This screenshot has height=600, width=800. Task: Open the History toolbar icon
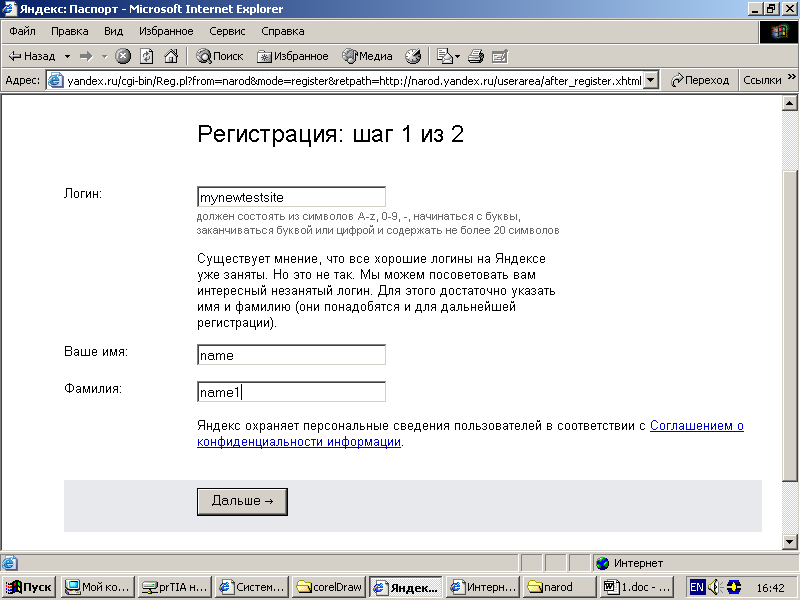click(x=413, y=56)
